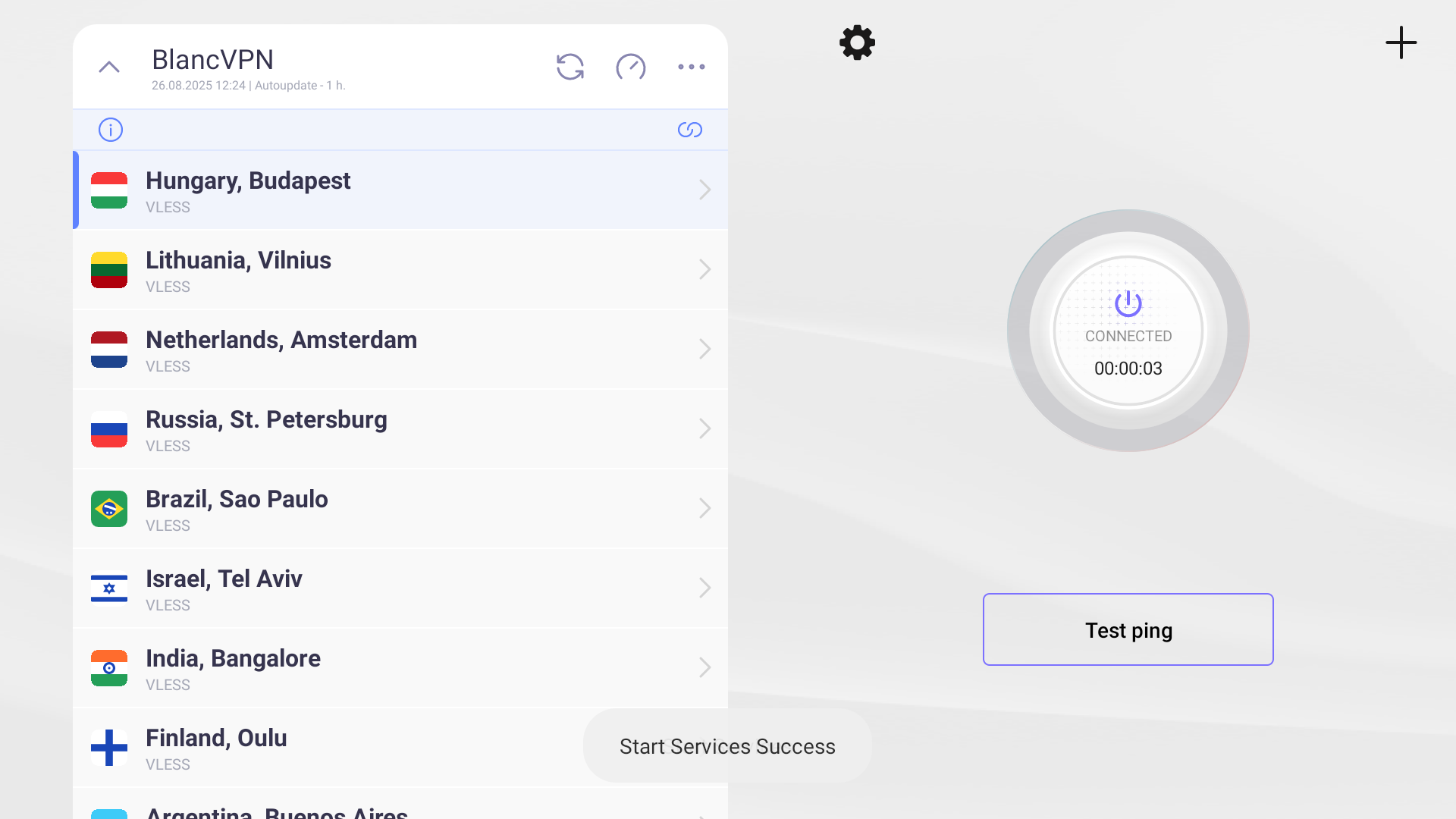Choose the Israel, Tel Aviv server
Image resolution: width=1456 pixels, height=819 pixels.
point(224,588)
